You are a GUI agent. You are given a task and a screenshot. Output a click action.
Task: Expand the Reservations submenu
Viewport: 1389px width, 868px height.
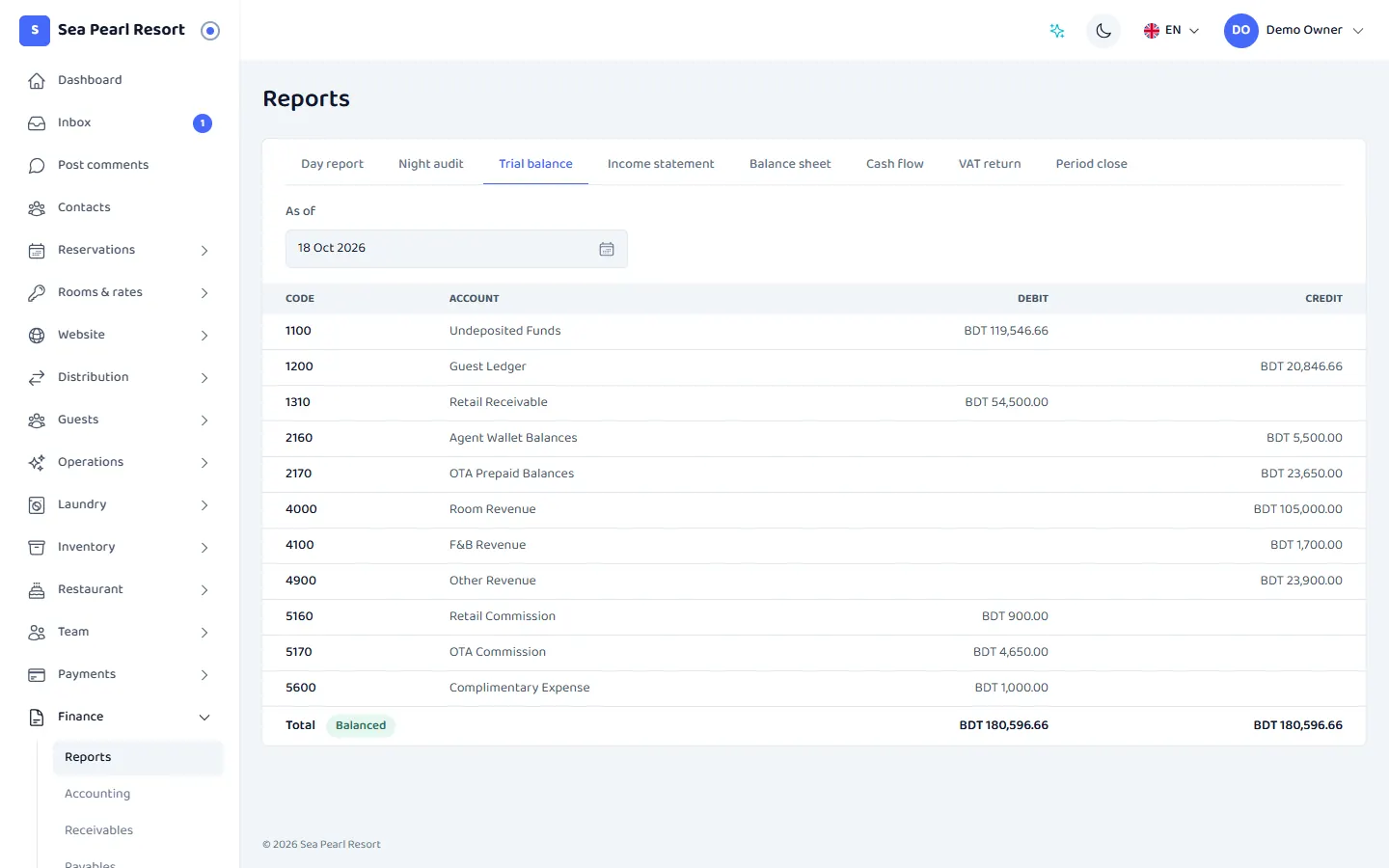pyautogui.click(x=204, y=250)
